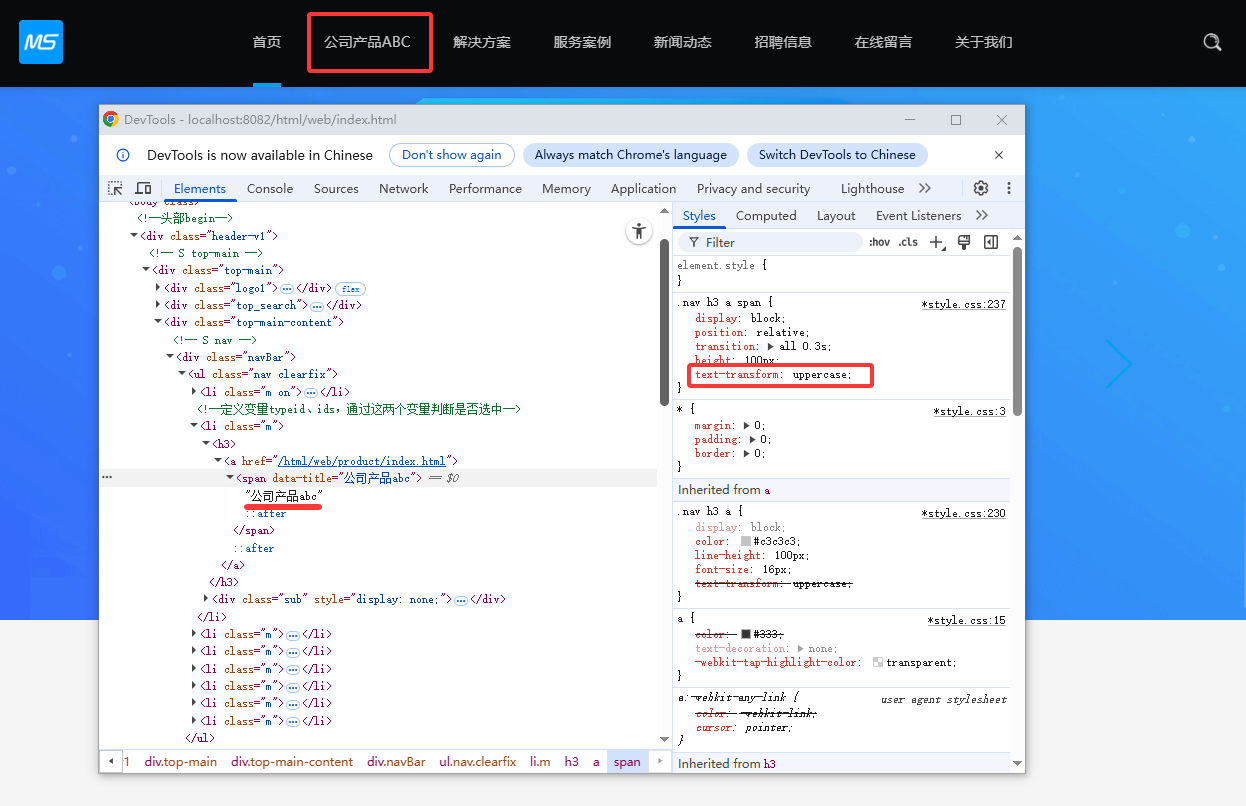The width and height of the screenshot is (1246, 806).
Task: Toggle the device toolbar icon
Action: [143, 188]
